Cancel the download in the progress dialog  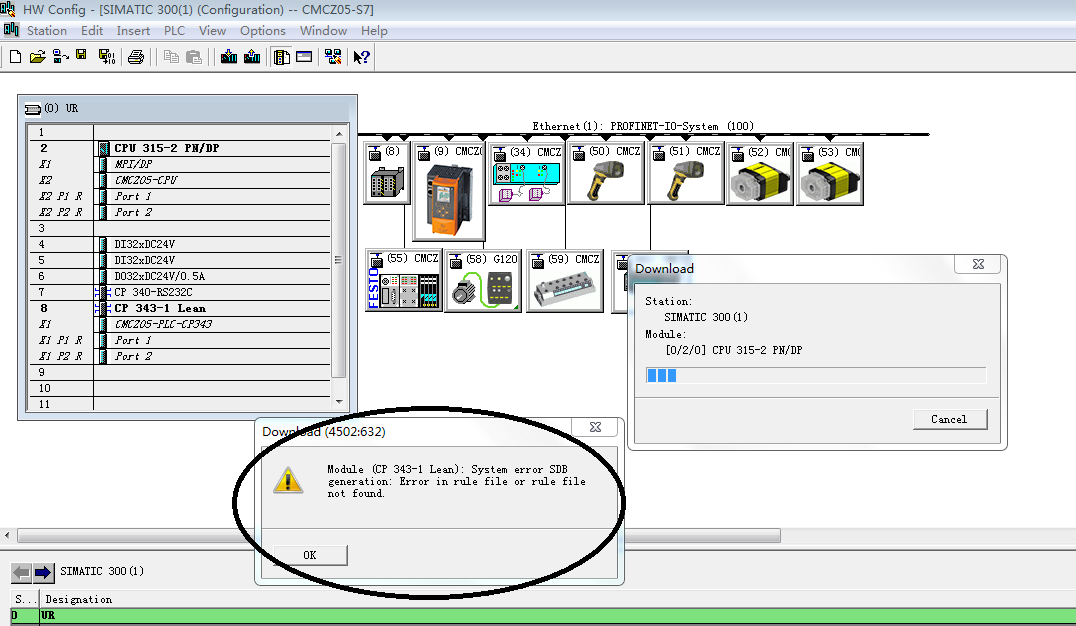coord(950,419)
